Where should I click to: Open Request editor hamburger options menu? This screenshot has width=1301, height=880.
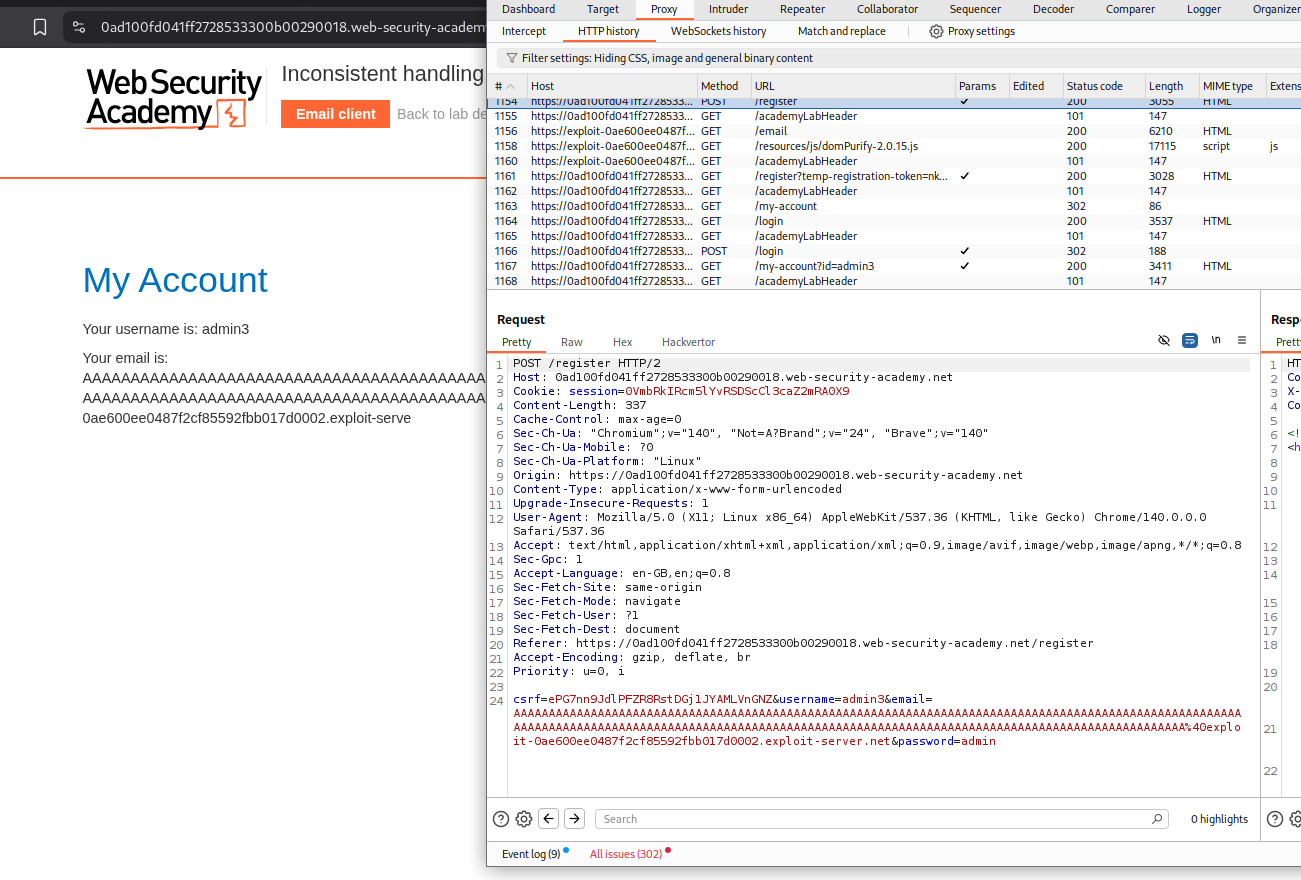click(1242, 340)
